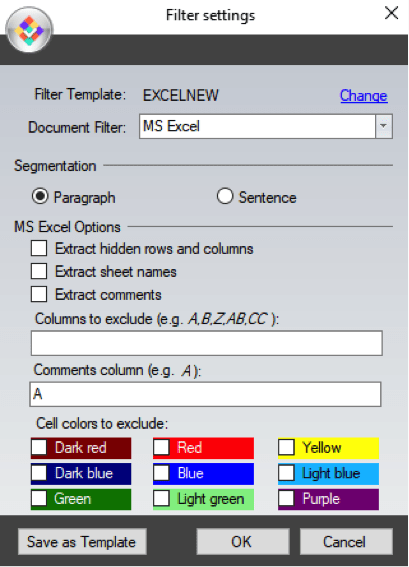Open the Document Filter dropdown arrow
The width and height of the screenshot is (409, 567).
click(384, 126)
